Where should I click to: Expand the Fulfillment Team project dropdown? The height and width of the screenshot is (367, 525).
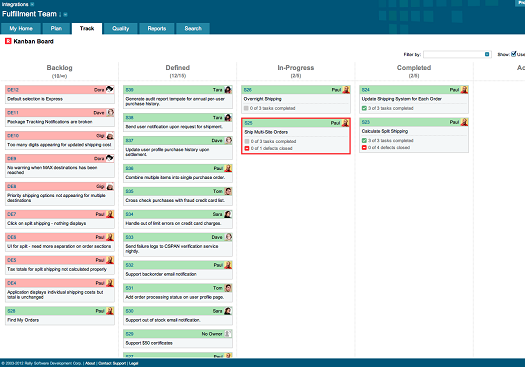65,14
